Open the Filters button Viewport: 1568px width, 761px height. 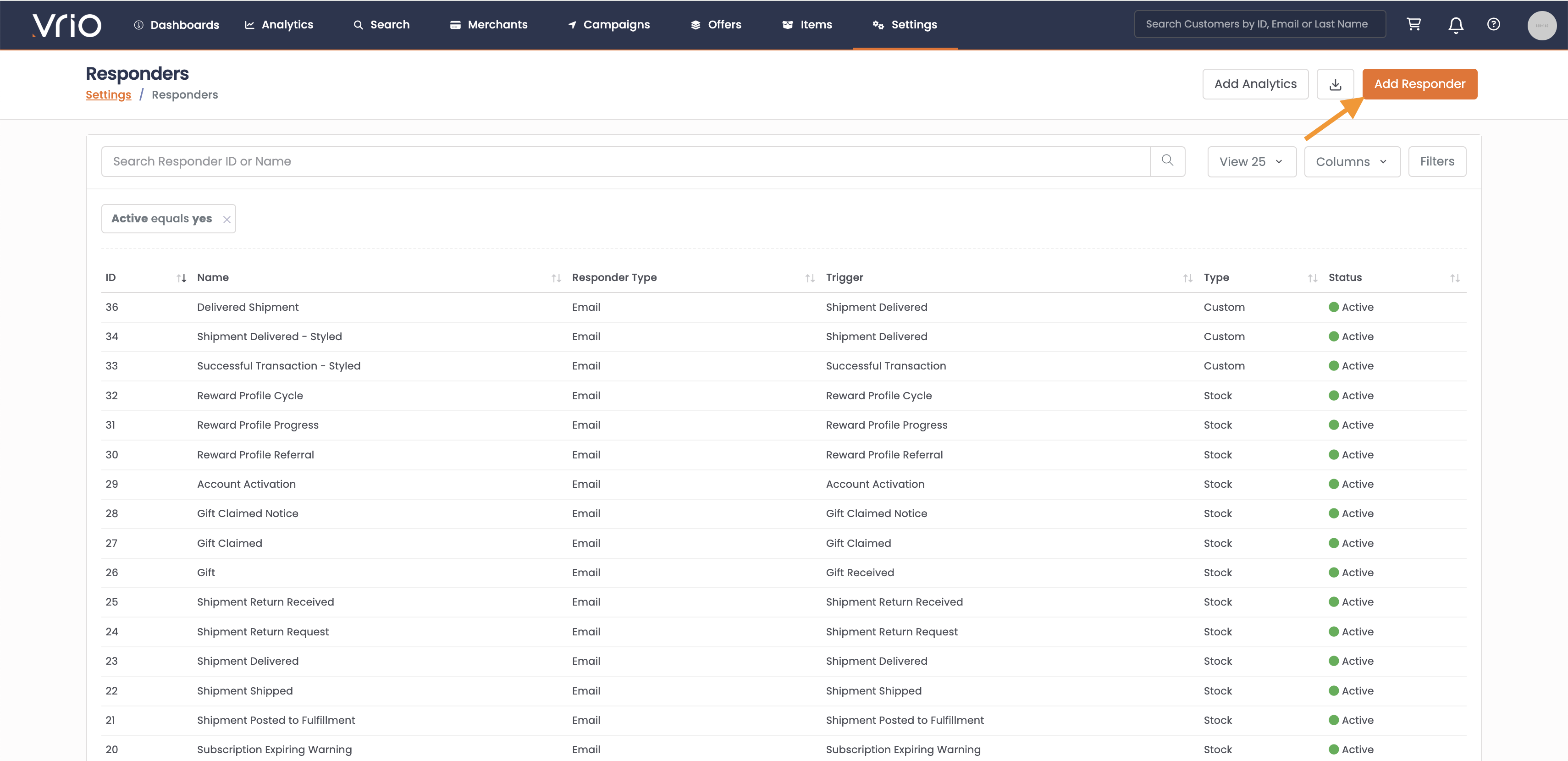click(1436, 161)
